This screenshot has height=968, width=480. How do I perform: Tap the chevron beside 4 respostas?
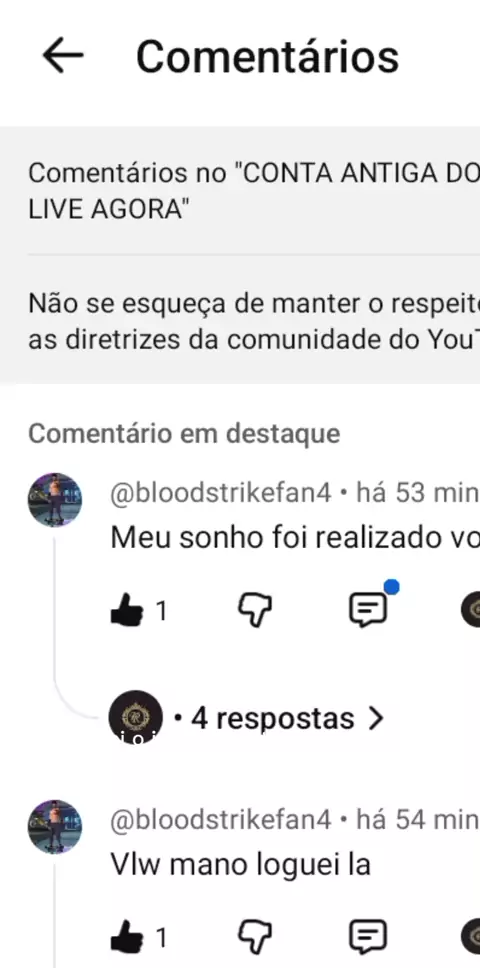coord(375,719)
